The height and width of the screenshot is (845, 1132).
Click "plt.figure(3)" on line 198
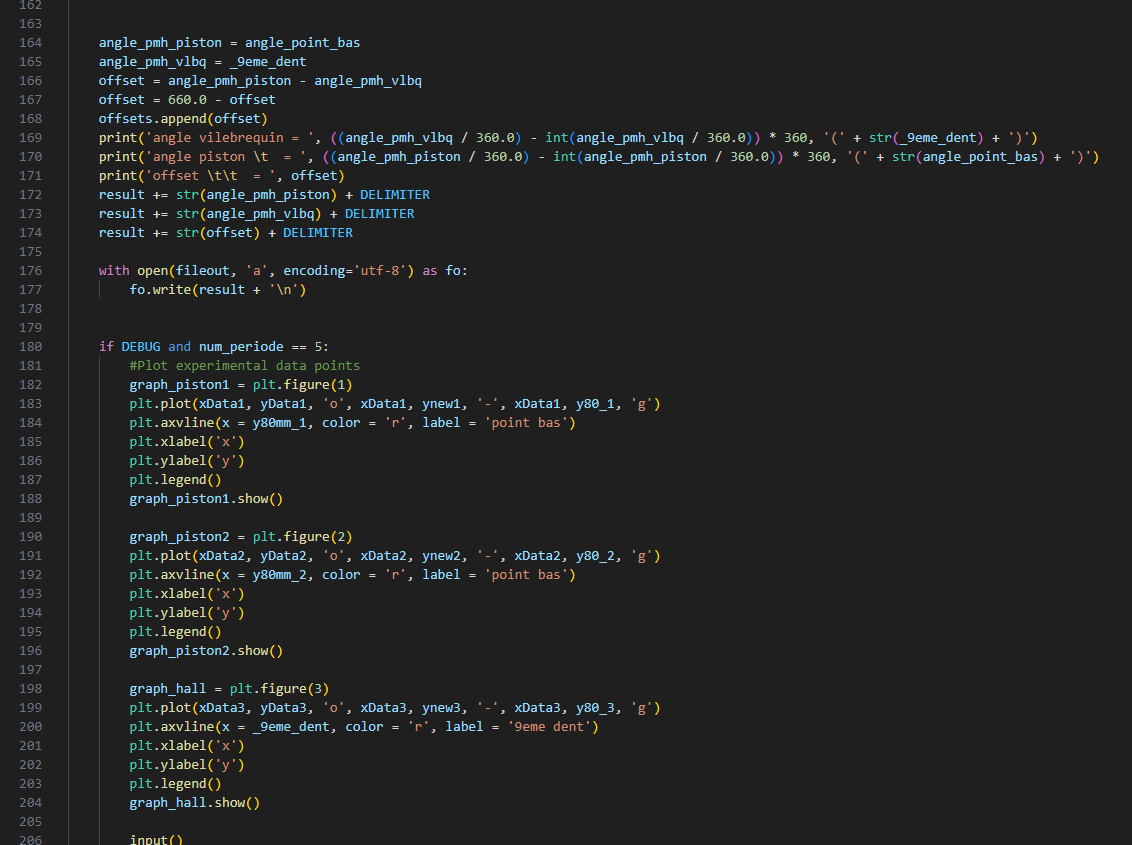[x=279, y=689]
